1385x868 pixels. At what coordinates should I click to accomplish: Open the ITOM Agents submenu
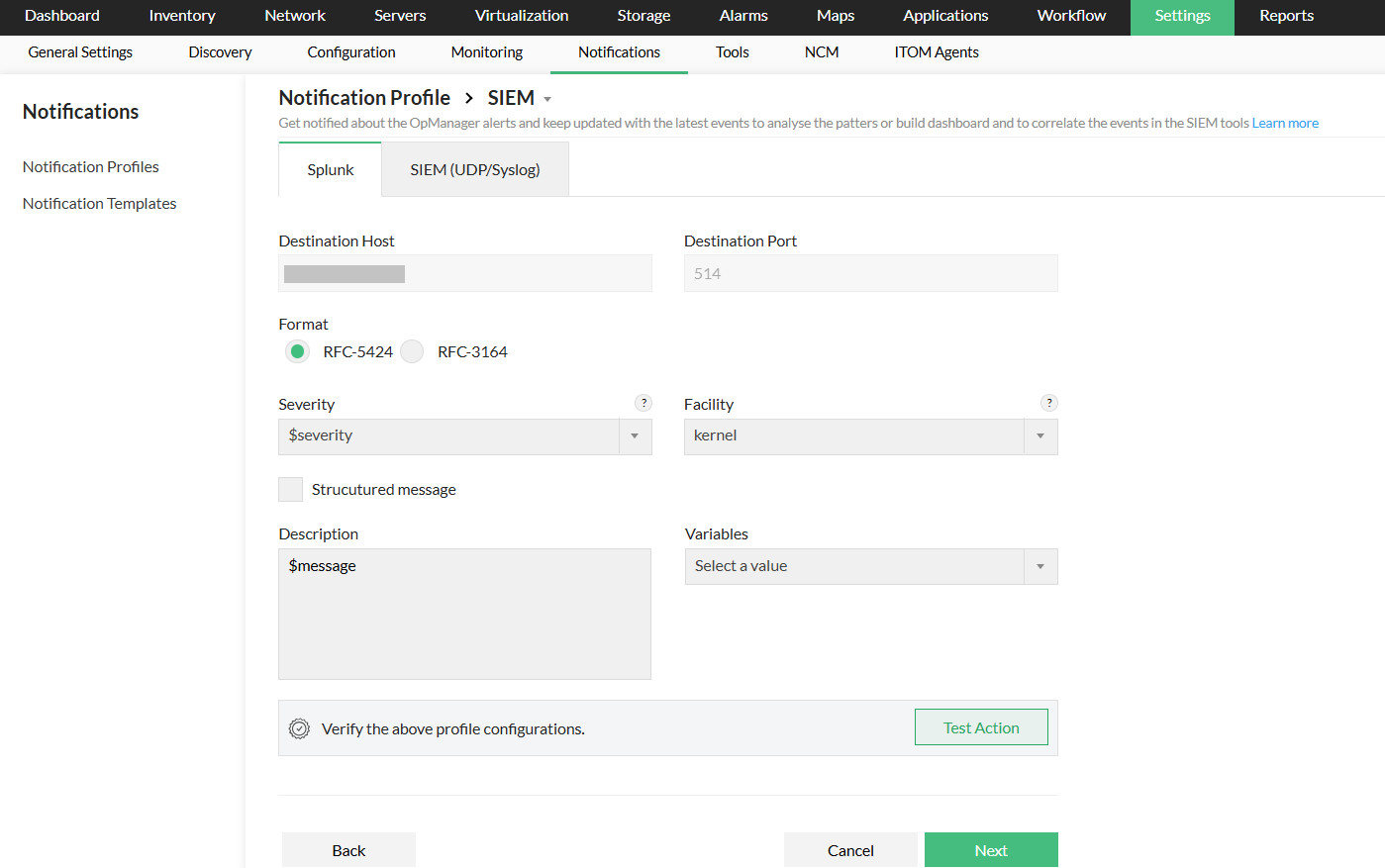tap(937, 52)
